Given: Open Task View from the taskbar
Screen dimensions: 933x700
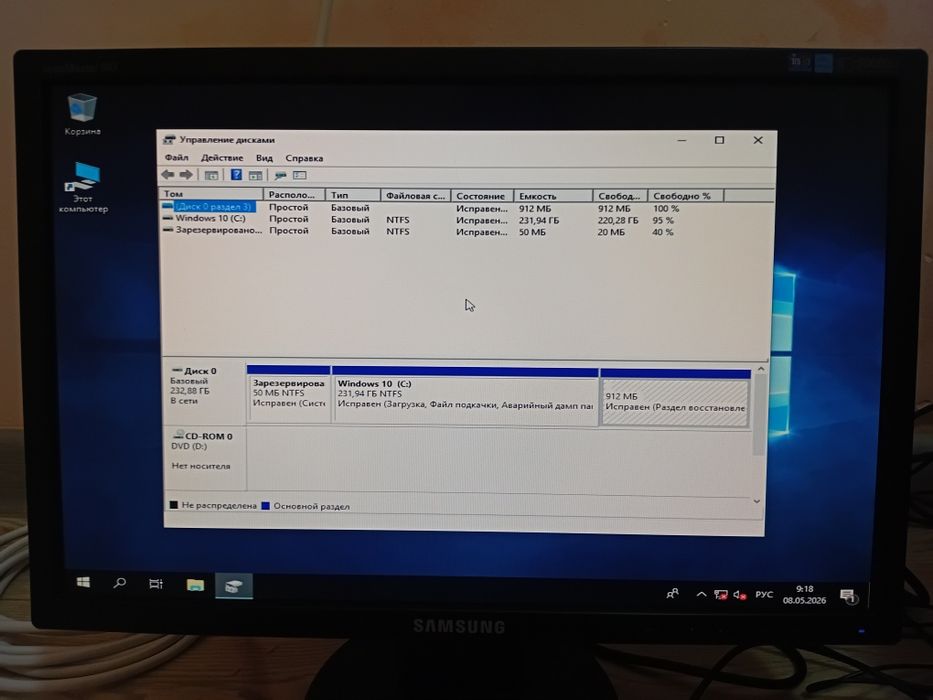Looking at the screenshot, I should pos(156,584).
